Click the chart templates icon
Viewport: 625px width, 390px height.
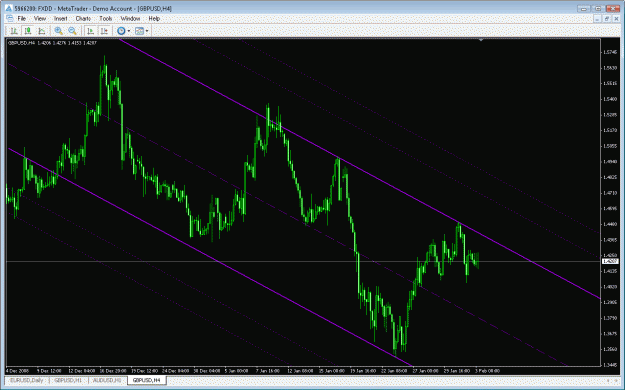click(139, 31)
